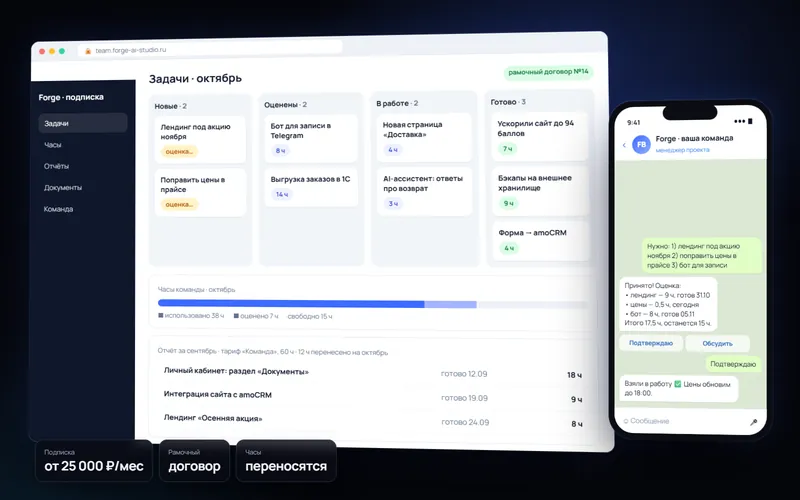The height and width of the screenshot is (500, 800).
Task: Click the Задачи · октябрь heading
Action: coord(195,79)
